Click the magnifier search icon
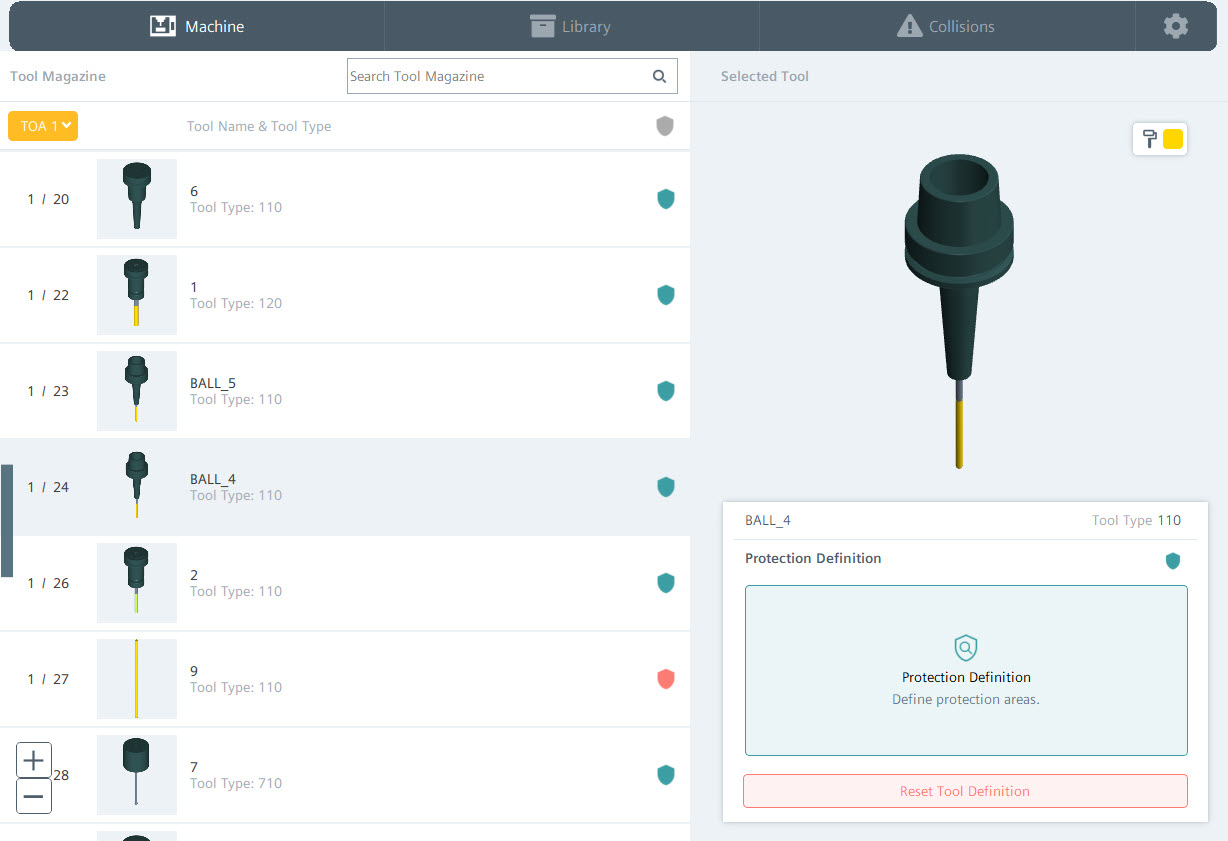This screenshot has height=841, width=1228. tap(659, 76)
